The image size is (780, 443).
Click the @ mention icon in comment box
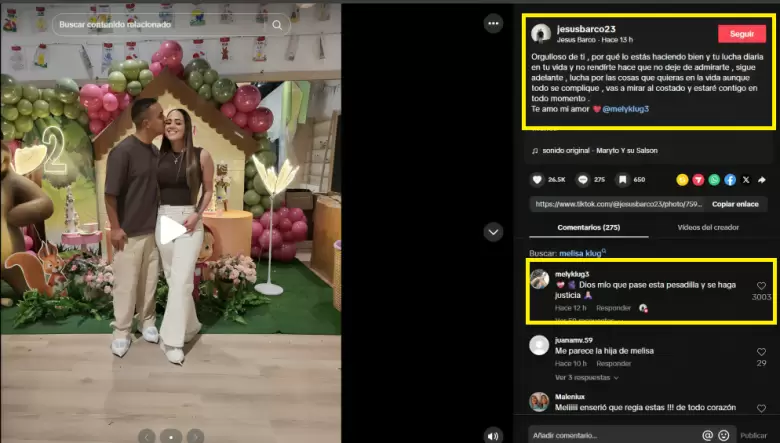coord(707,435)
